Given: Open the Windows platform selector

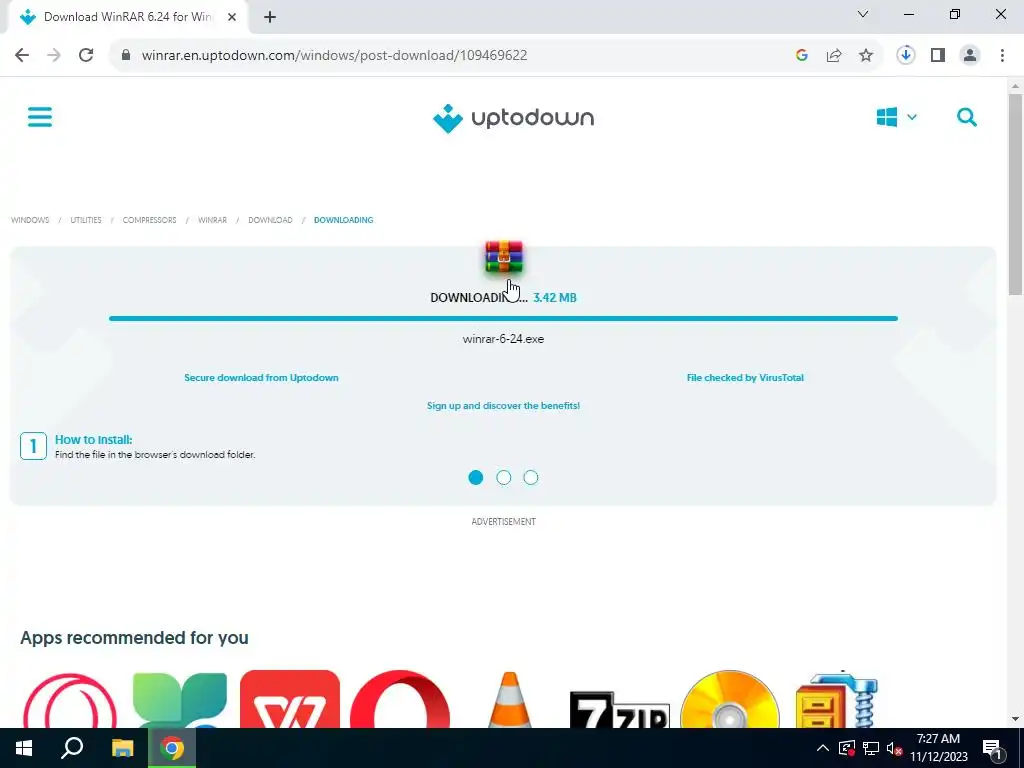Looking at the screenshot, I should 897,118.
